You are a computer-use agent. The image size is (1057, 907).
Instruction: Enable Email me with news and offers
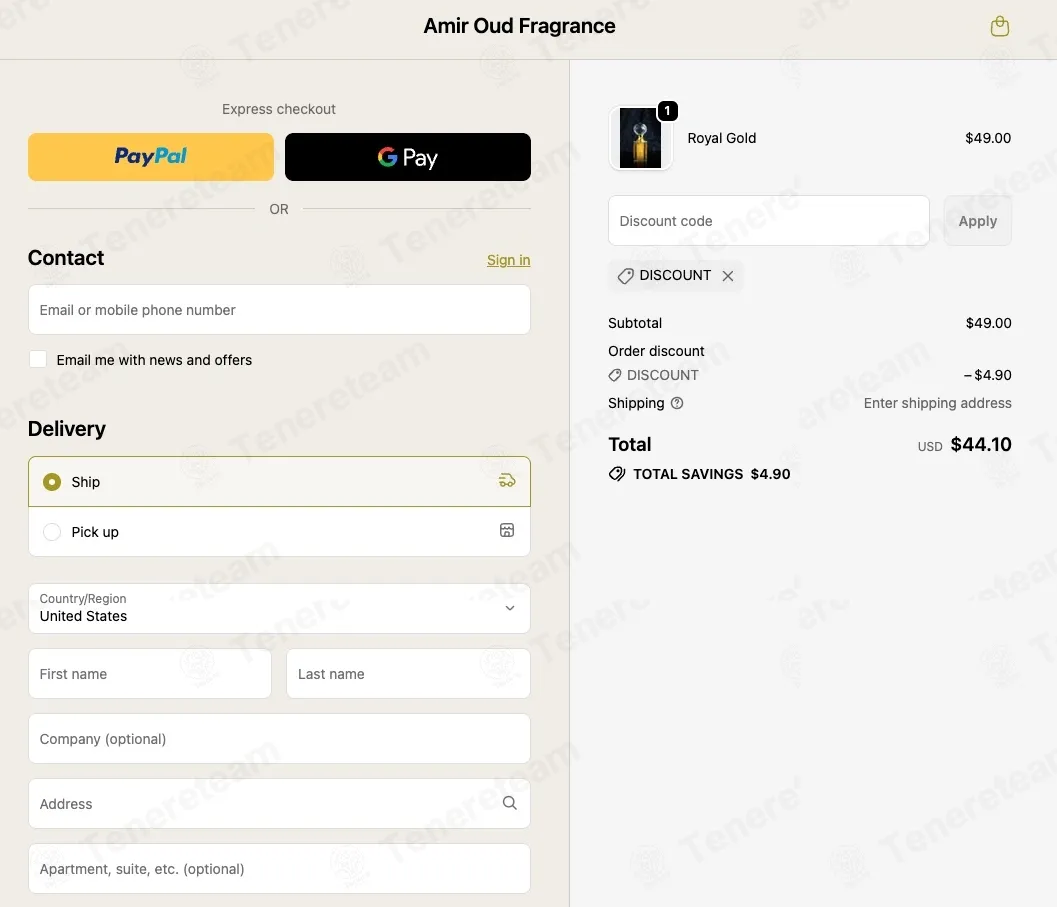[38, 359]
